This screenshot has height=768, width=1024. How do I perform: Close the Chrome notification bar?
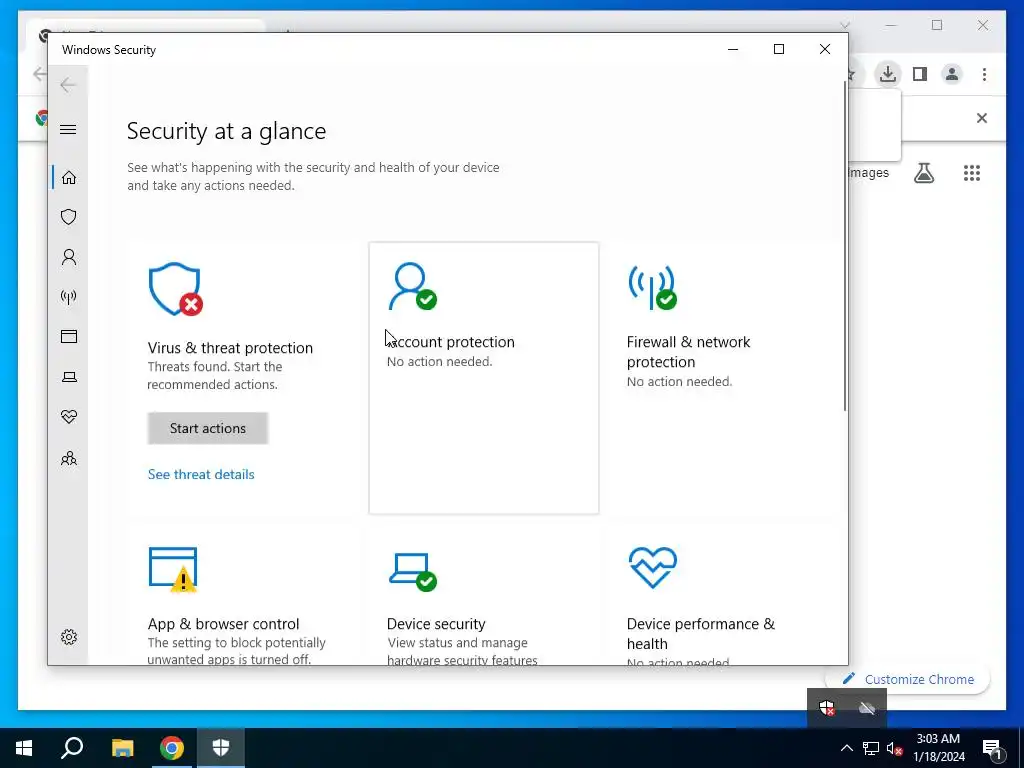pos(982,118)
